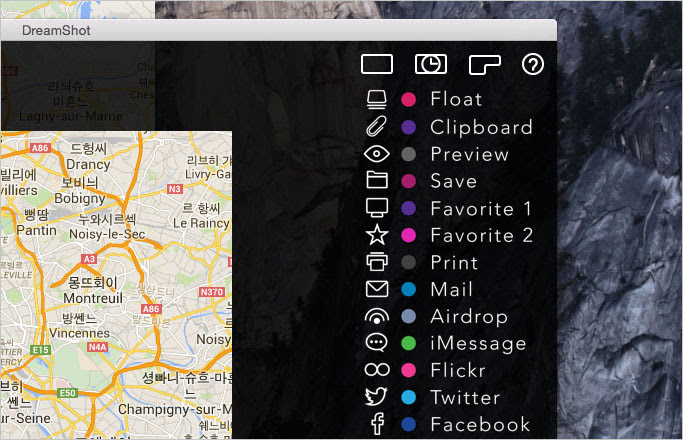Choose the Float destination label
Image resolution: width=683 pixels, height=440 pixels.
[456, 99]
